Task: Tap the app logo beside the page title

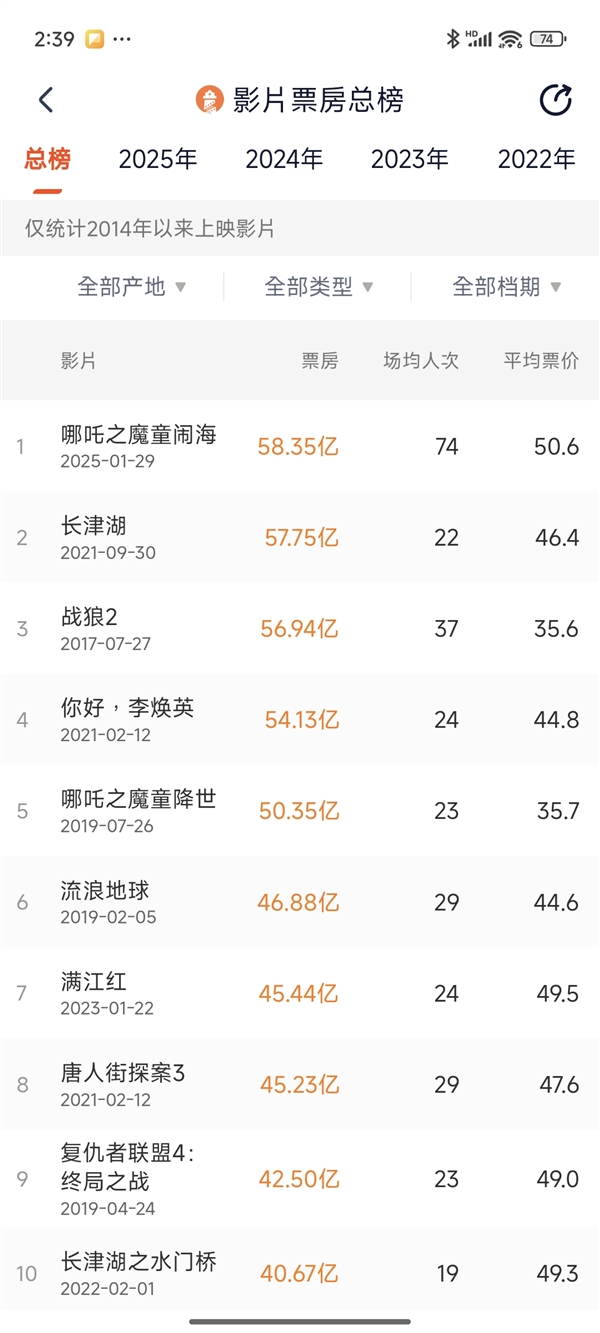Action: coord(208,100)
